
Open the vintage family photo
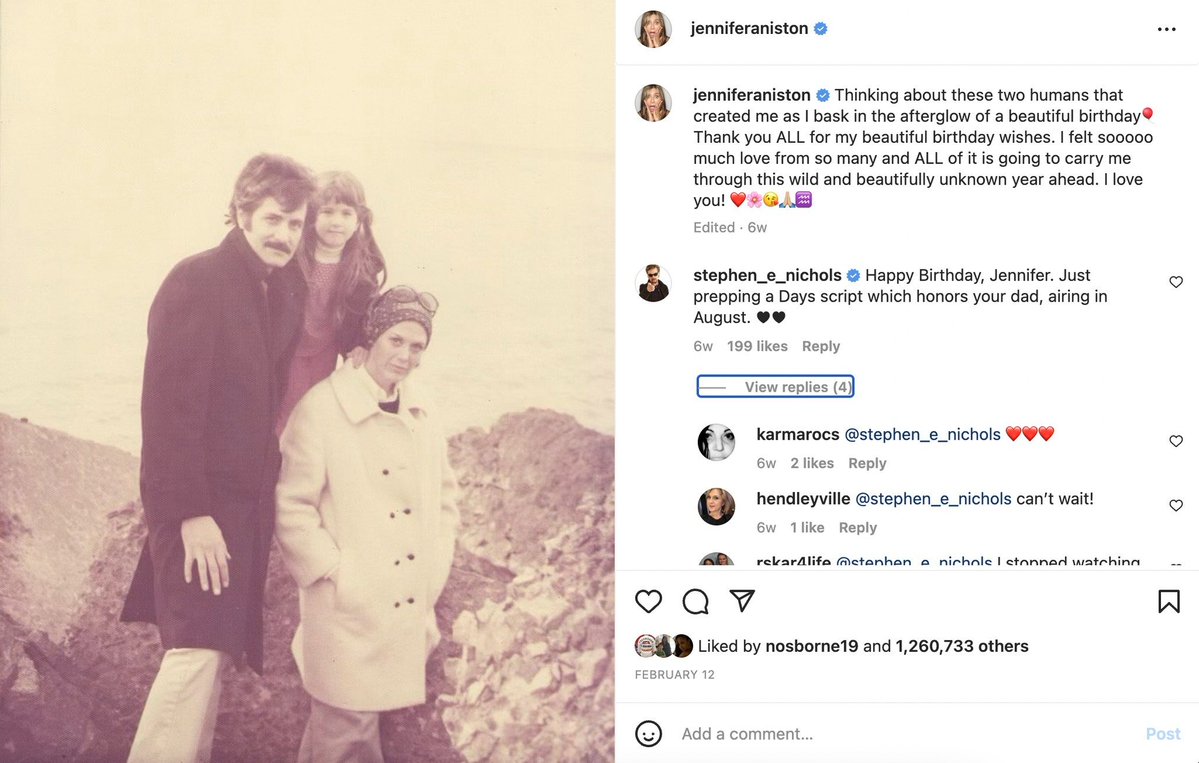pos(307,382)
